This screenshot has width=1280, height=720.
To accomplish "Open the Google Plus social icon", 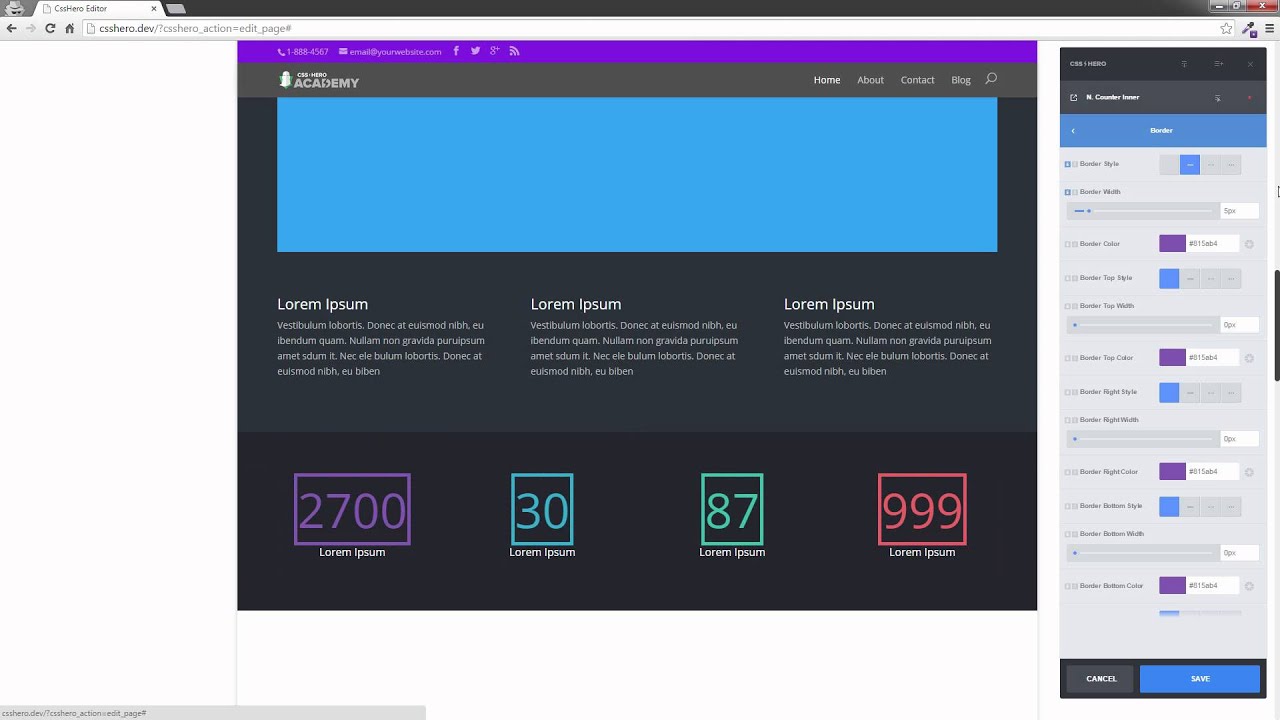I will click(494, 51).
